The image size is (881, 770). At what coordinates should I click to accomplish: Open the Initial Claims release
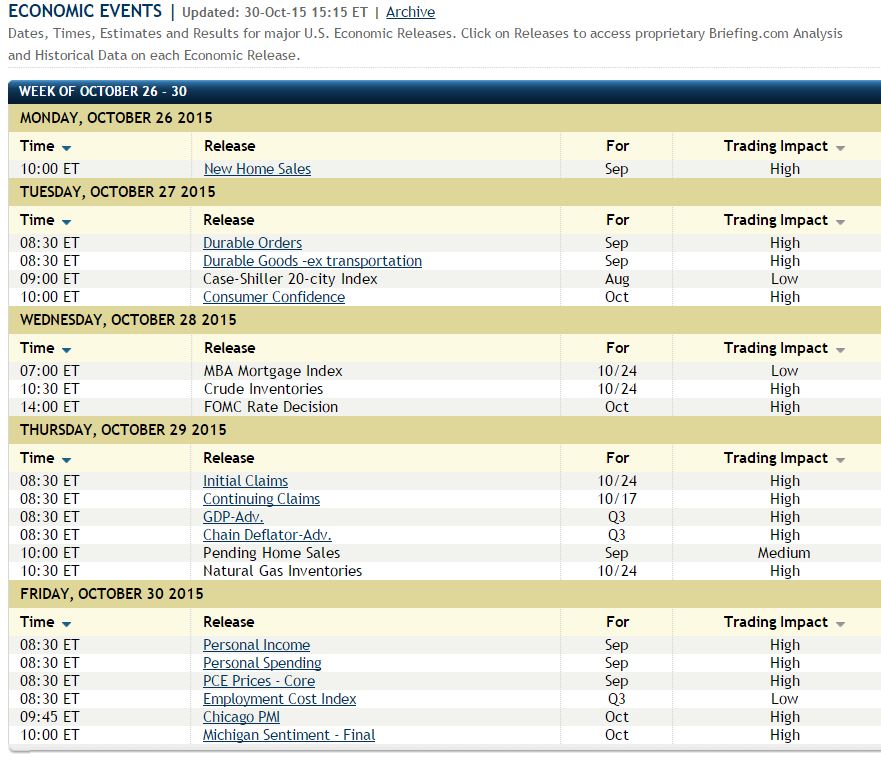click(245, 481)
